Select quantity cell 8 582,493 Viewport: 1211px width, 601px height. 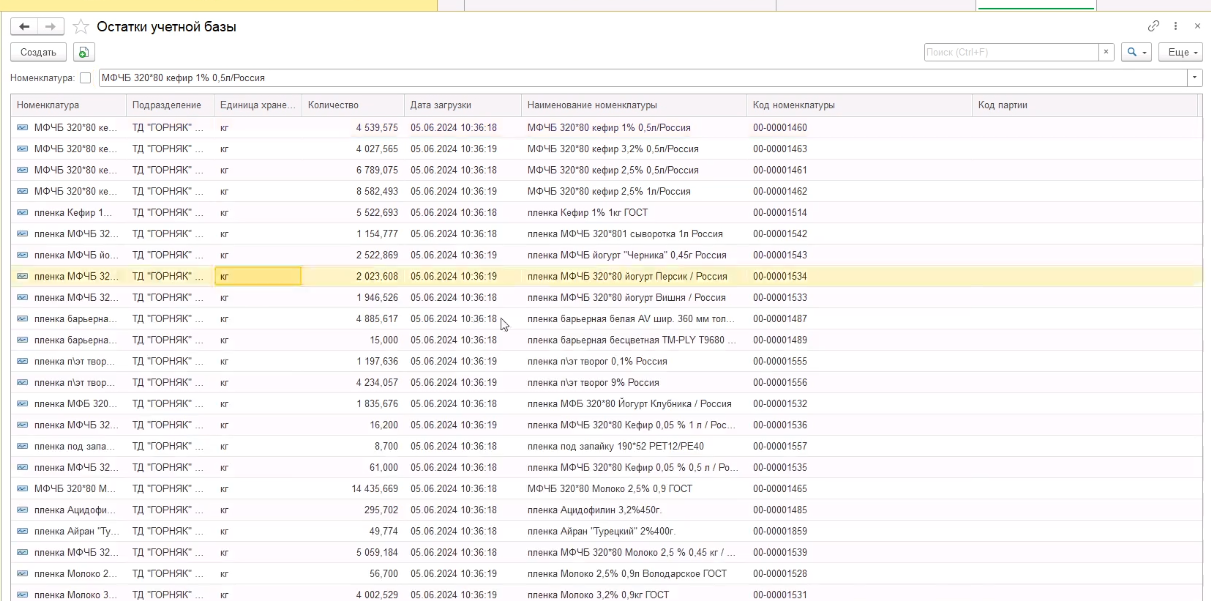[353, 191]
